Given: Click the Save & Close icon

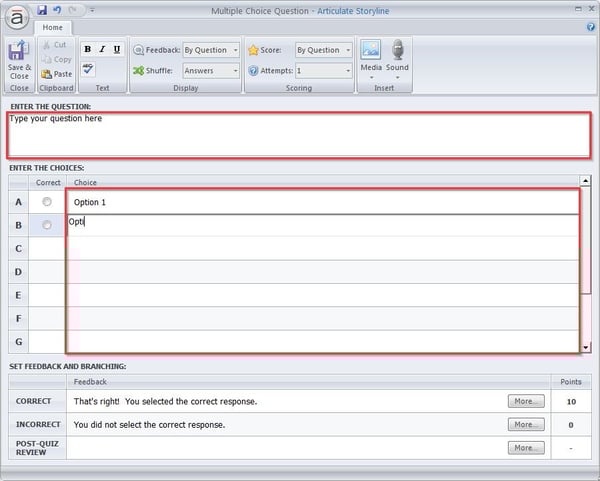Looking at the screenshot, I should point(18,50).
